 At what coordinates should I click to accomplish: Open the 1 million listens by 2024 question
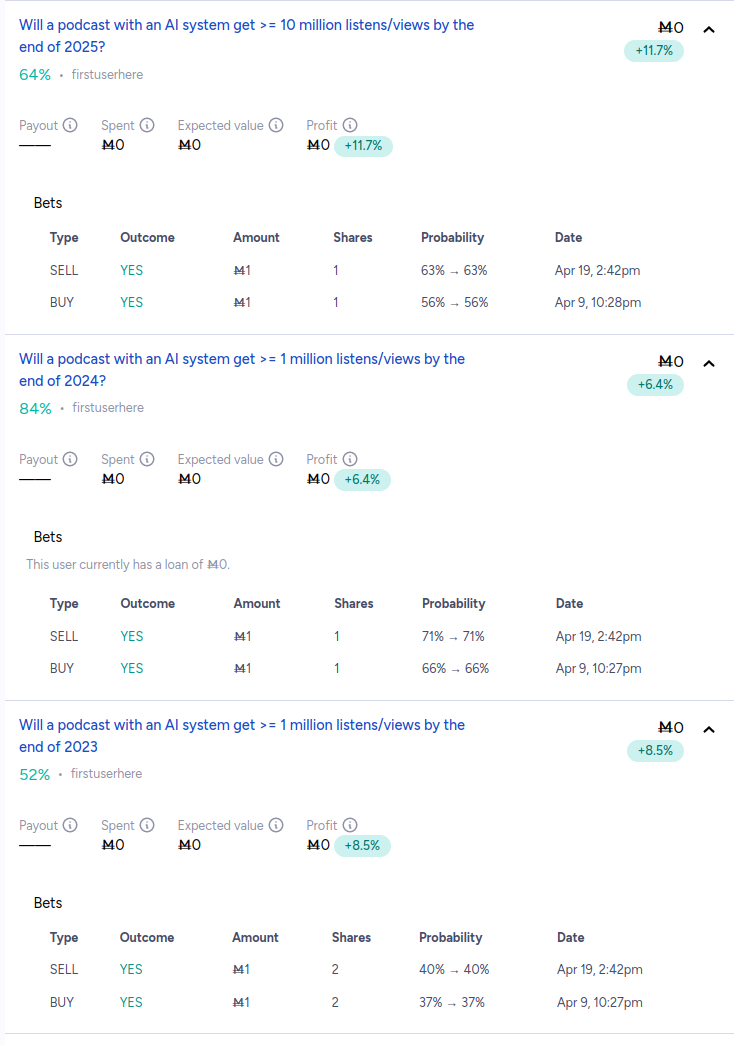(242, 369)
